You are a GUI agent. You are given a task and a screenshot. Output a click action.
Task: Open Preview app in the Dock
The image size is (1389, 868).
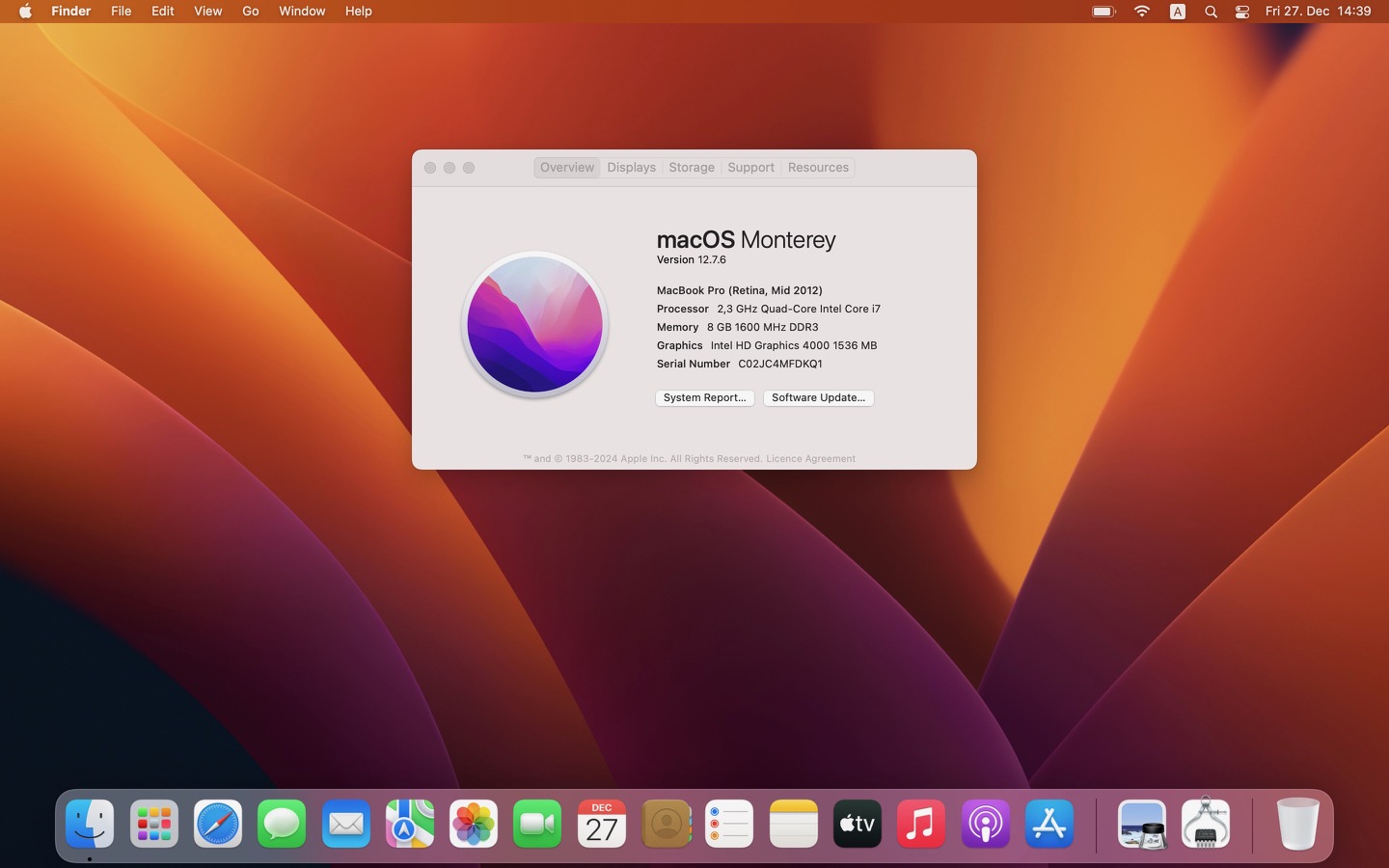pos(1142,824)
